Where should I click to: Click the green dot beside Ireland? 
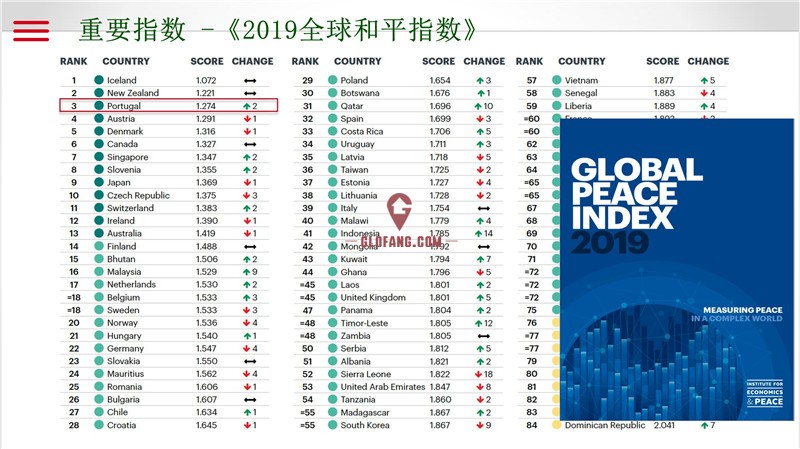[99, 220]
